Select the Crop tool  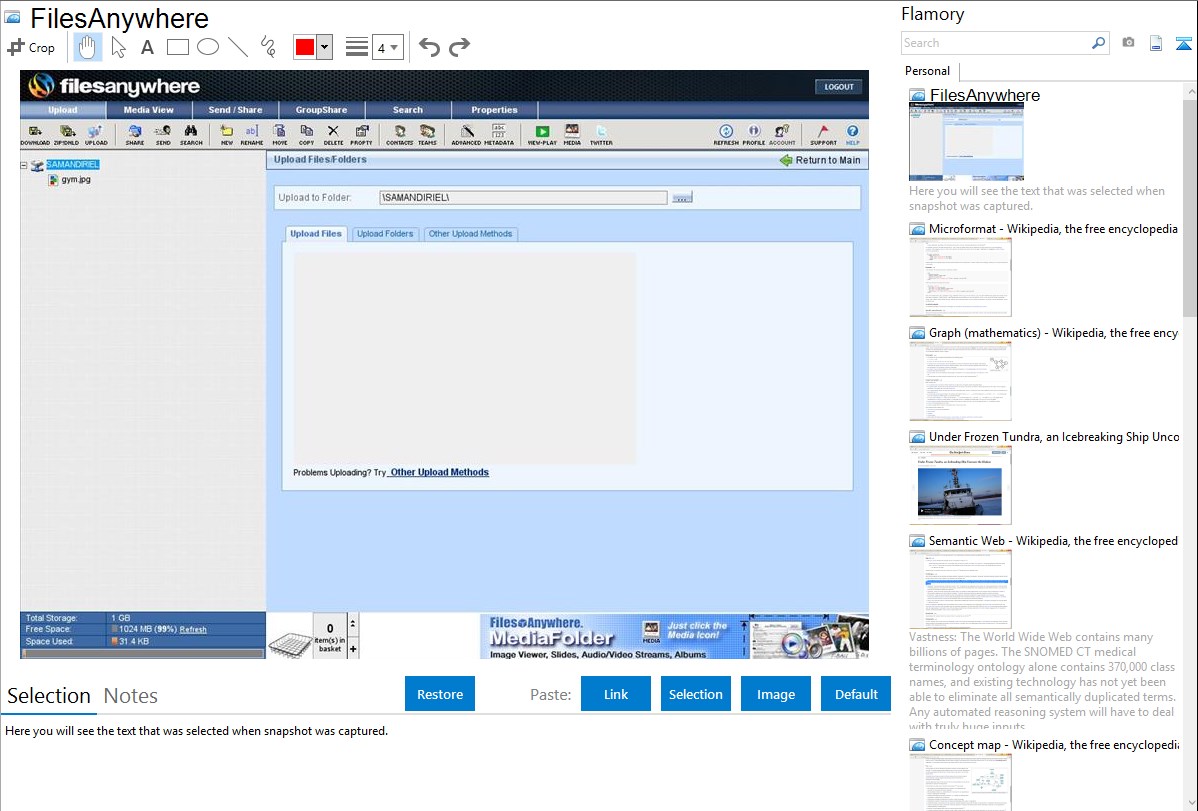click(31, 47)
